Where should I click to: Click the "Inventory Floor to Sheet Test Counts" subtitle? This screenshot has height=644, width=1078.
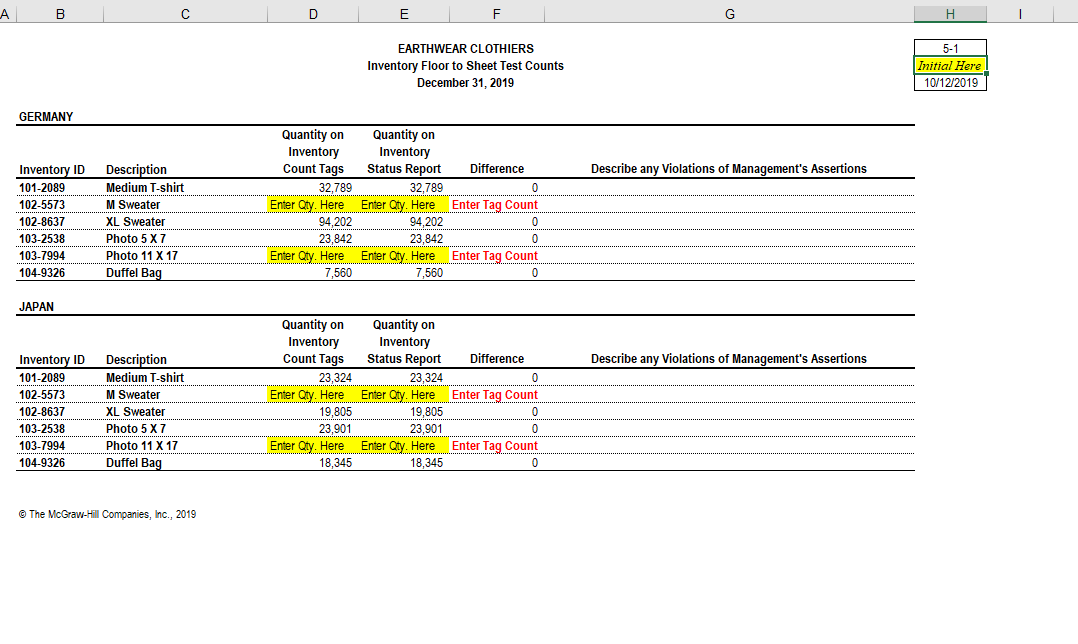pos(465,66)
